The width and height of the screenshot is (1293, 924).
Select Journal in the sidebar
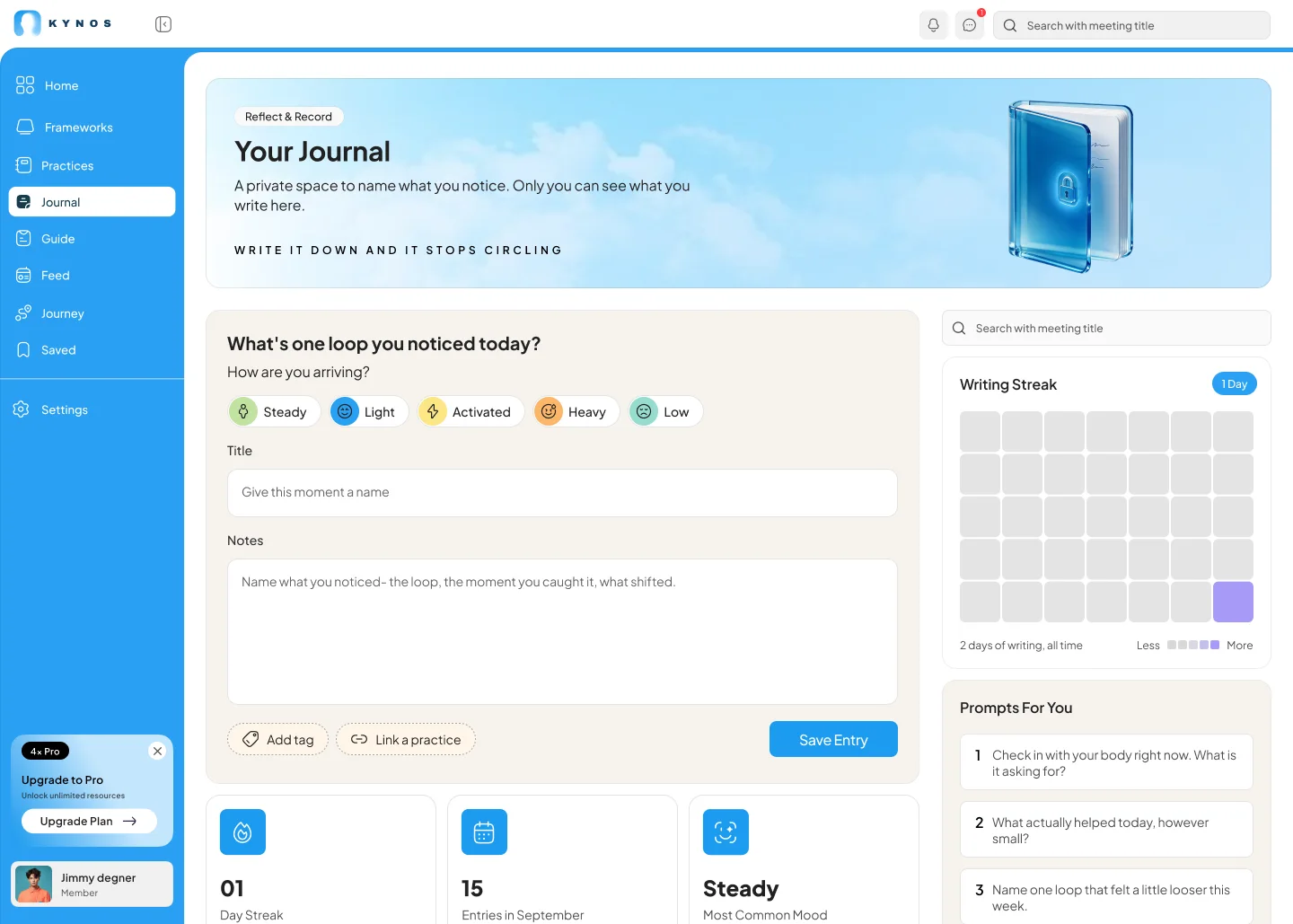point(92,202)
